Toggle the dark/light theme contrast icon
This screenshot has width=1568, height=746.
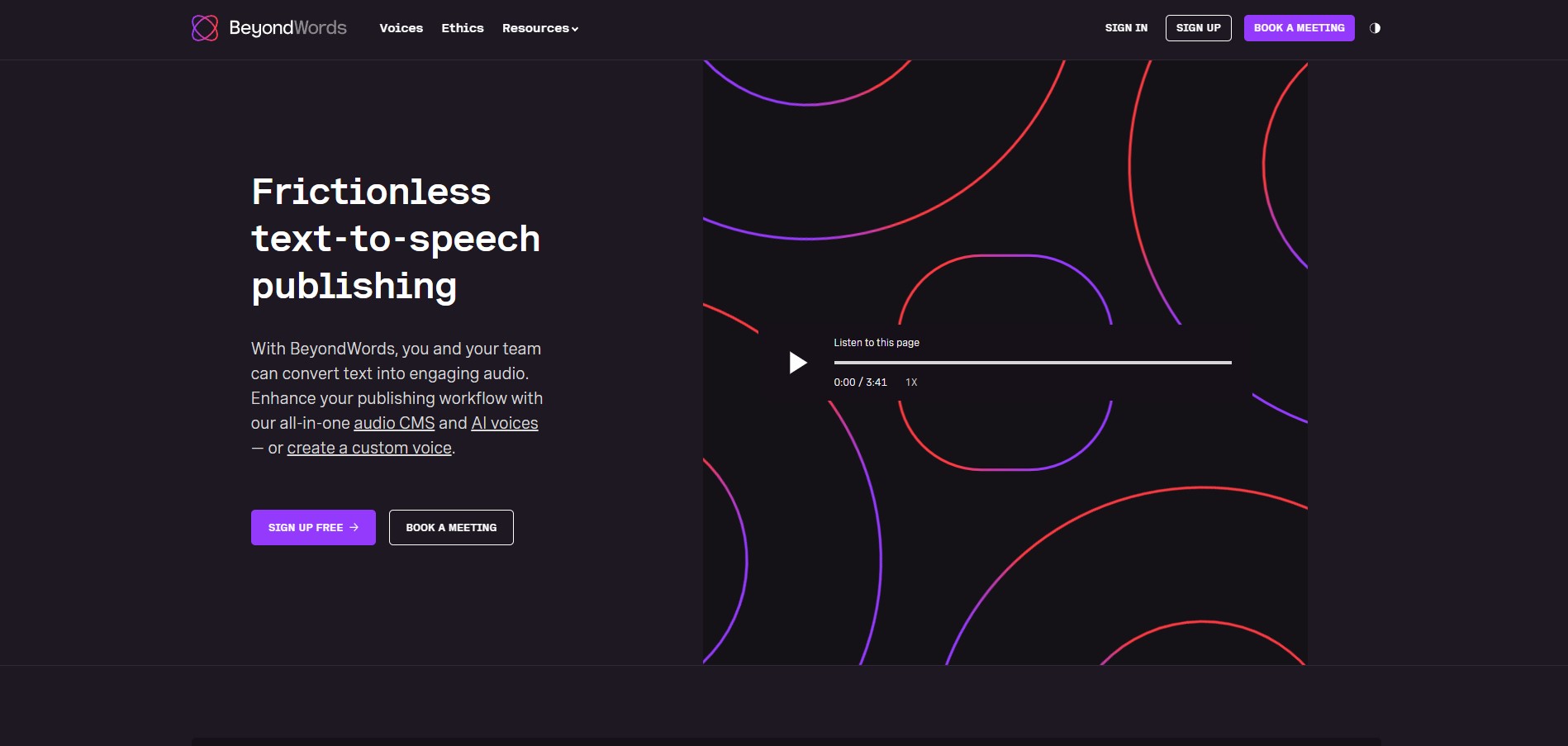[x=1375, y=28]
